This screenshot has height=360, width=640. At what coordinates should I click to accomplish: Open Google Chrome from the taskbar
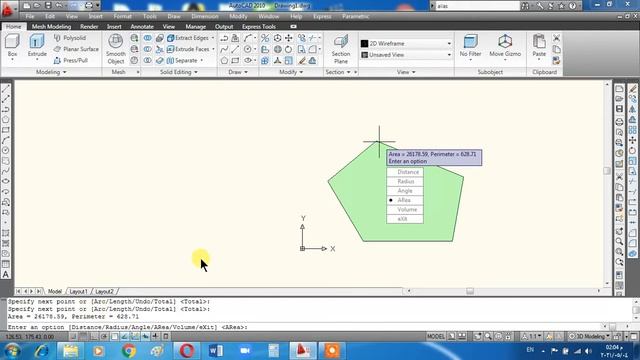(129, 351)
